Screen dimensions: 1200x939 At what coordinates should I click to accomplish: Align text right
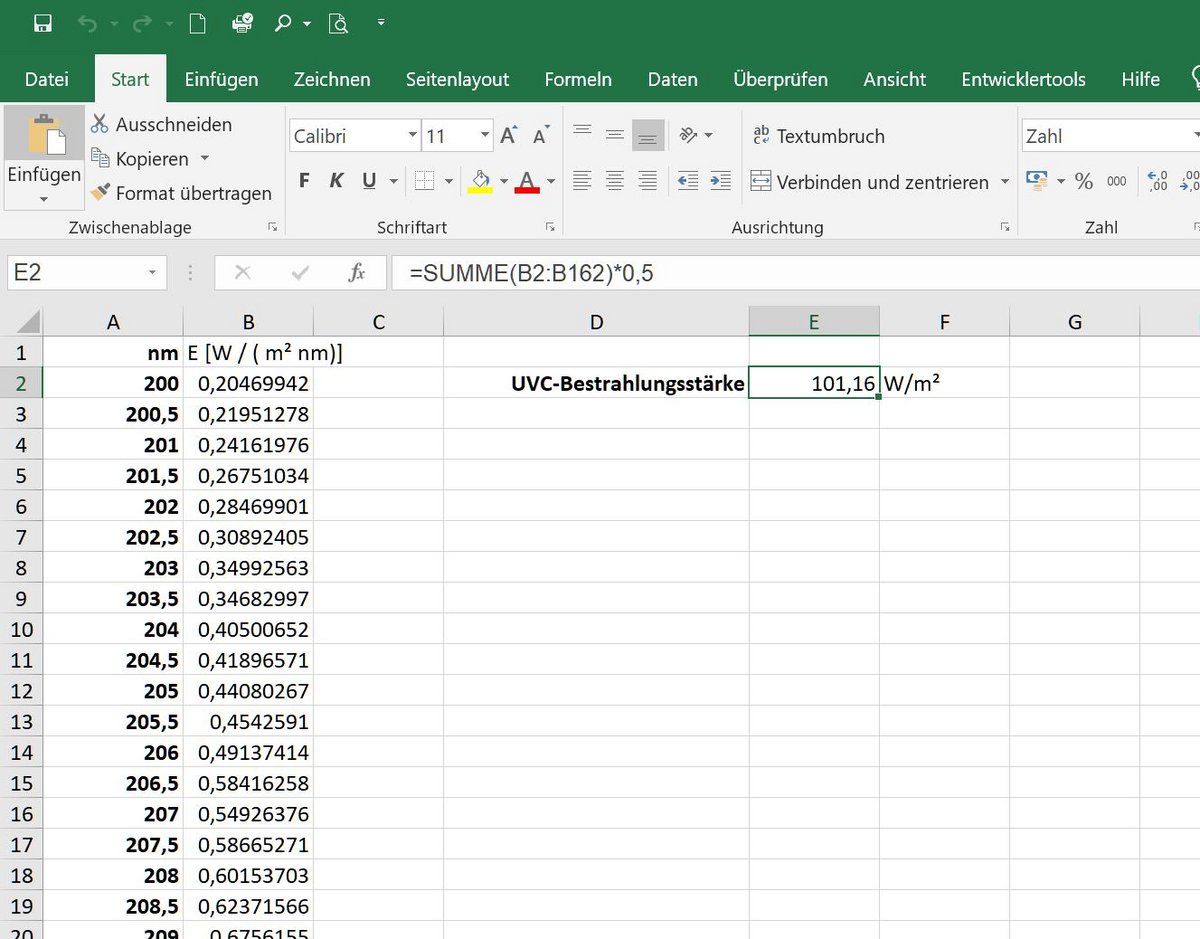pyautogui.click(x=648, y=181)
